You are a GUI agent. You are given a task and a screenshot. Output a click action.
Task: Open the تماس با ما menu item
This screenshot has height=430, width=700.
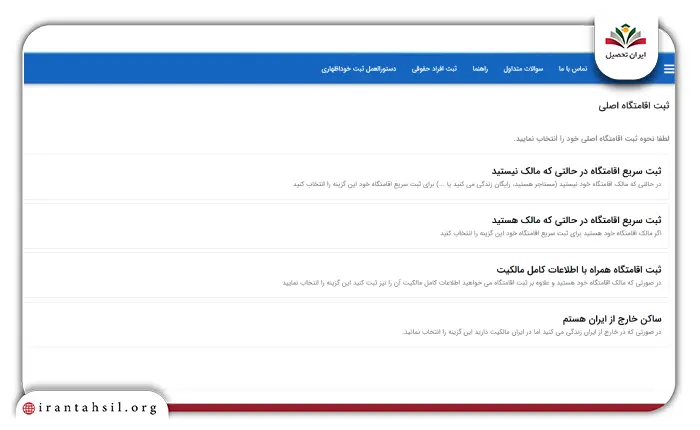click(x=573, y=69)
